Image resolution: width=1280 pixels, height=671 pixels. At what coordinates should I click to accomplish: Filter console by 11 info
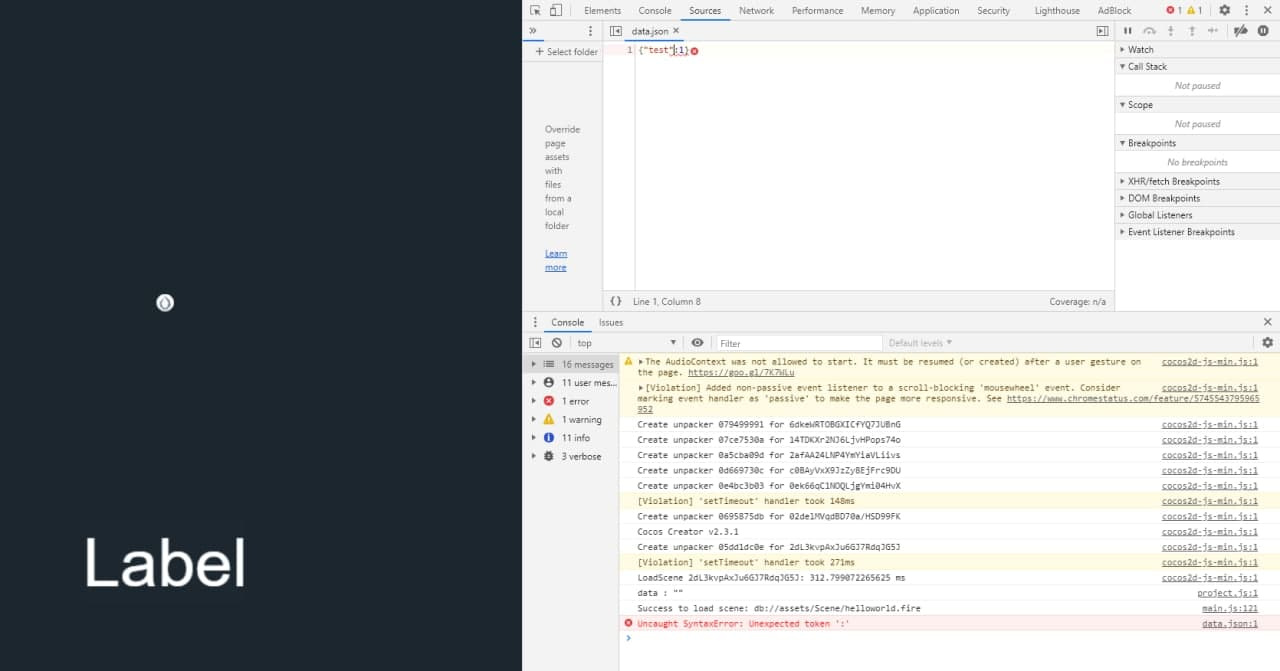(572, 438)
